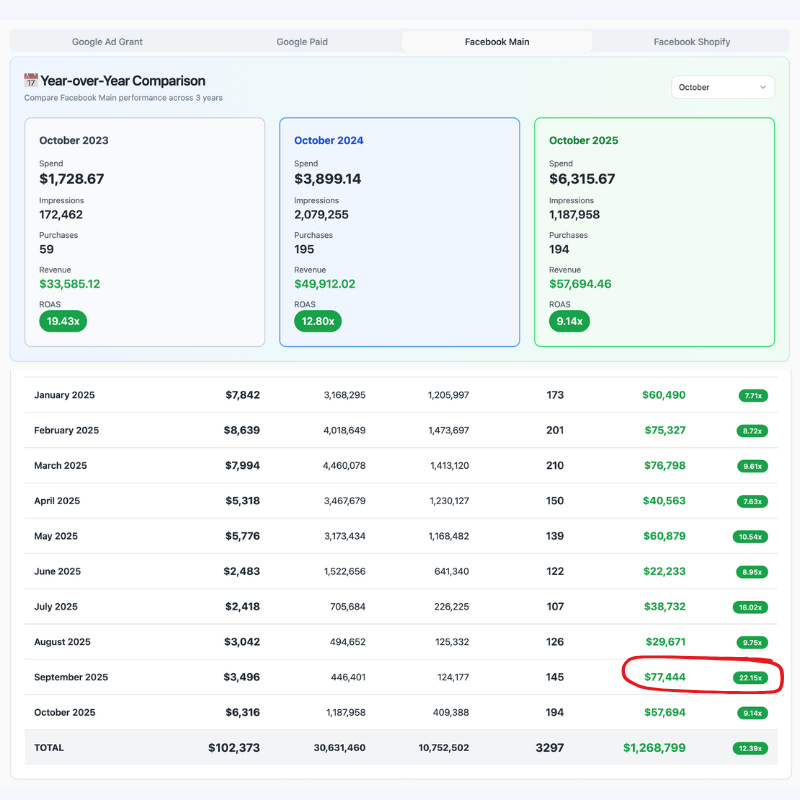Click the 12.39x total ROAS badge
Image resolution: width=800 pixels, height=800 pixels.
(751, 748)
